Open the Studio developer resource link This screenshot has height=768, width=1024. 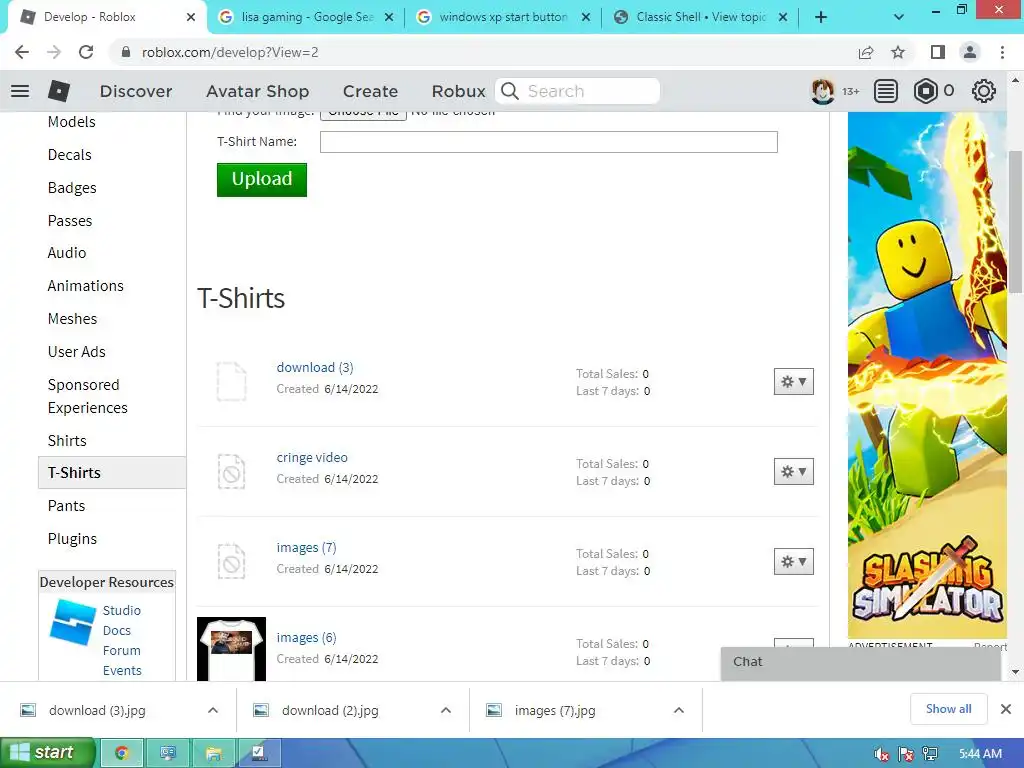point(121,611)
